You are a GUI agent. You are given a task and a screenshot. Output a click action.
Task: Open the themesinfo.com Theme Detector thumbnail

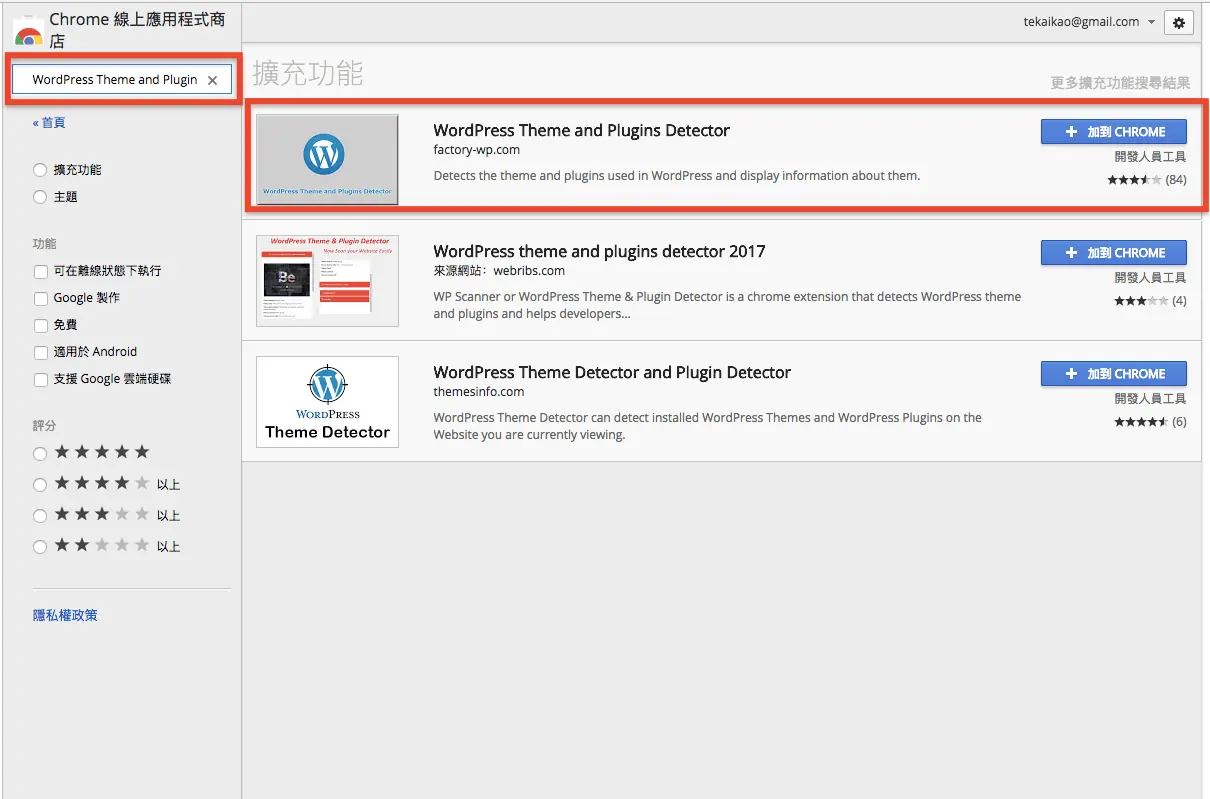[x=327, y=402]
